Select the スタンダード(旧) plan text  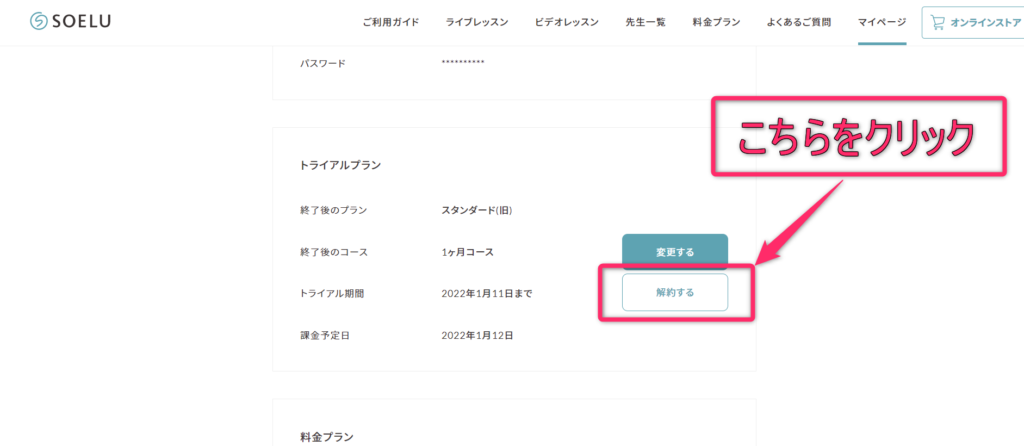477,210
